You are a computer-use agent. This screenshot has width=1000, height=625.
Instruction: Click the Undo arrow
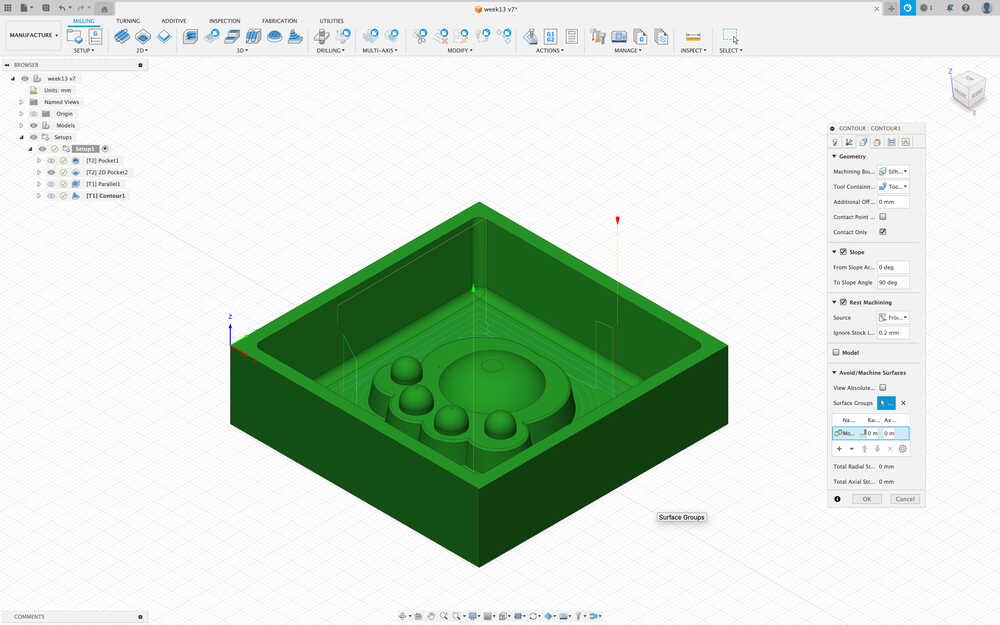(62, 8)
